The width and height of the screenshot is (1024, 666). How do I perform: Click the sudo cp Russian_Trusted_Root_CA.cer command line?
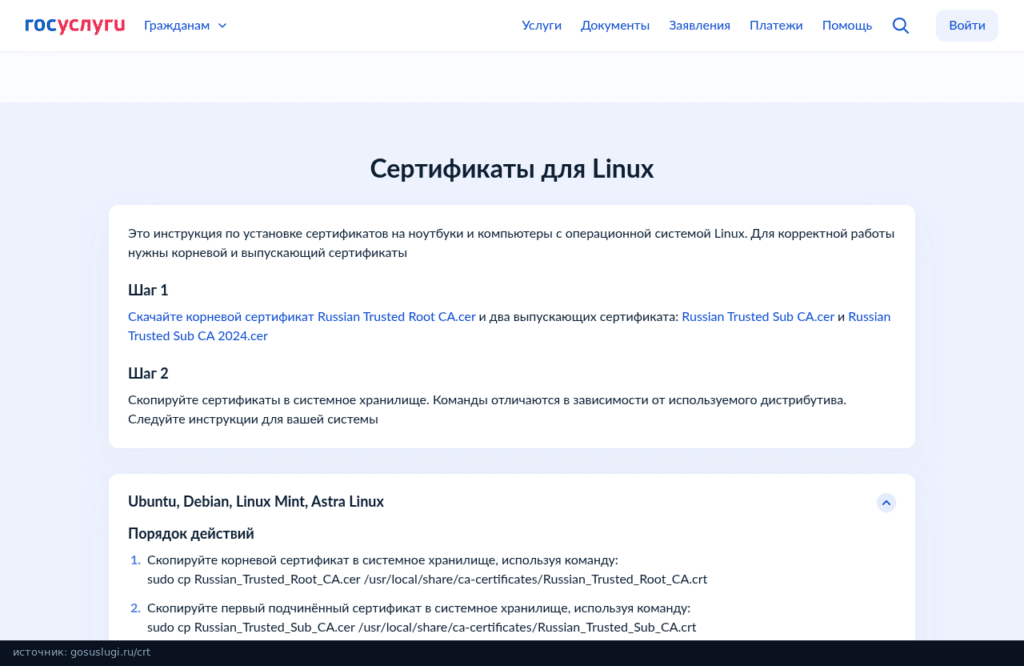click(x=427, y=579)
